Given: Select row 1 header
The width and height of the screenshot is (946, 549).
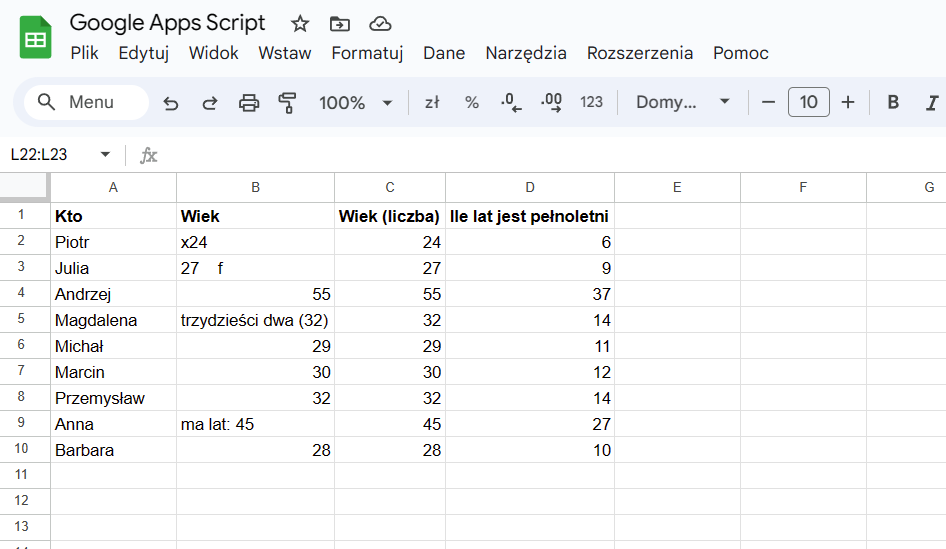Looking at the screenshot, I should click(25, 215).
